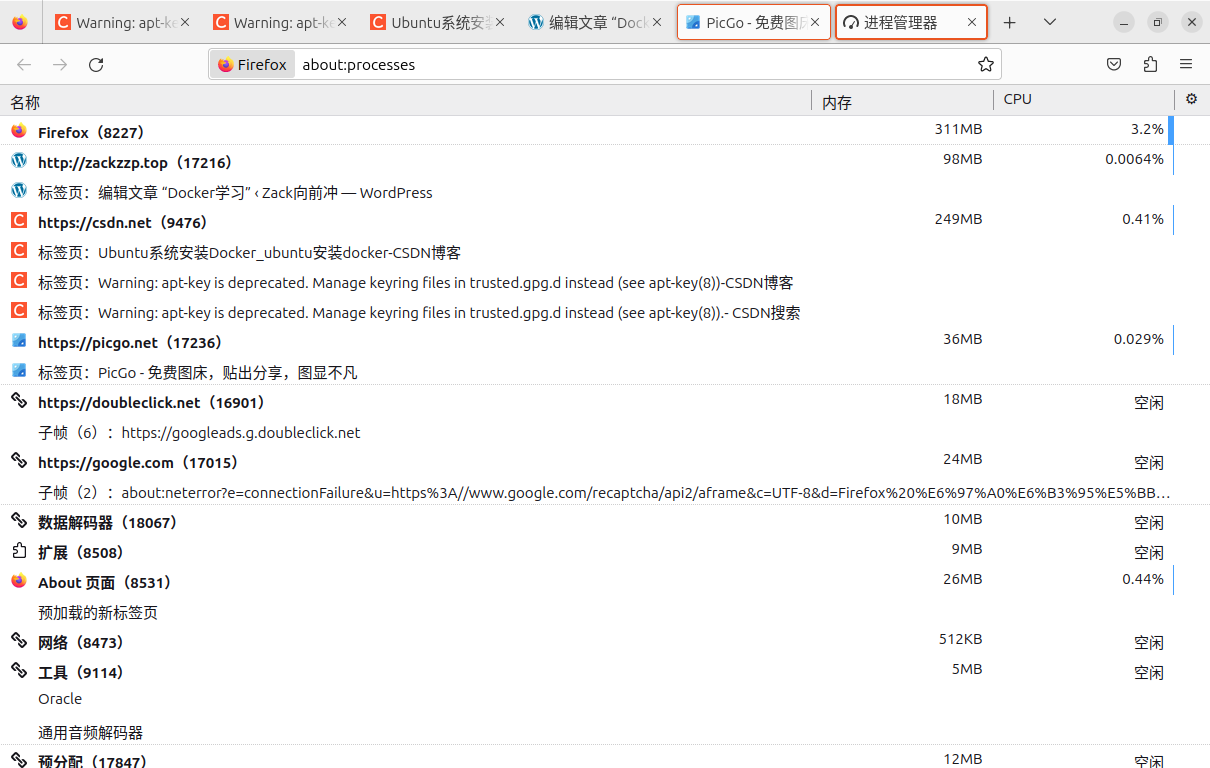Image resolution: width=1210 pixels, height=768 pixels.
Task: Reload the current page
Action: coord(96,65)
